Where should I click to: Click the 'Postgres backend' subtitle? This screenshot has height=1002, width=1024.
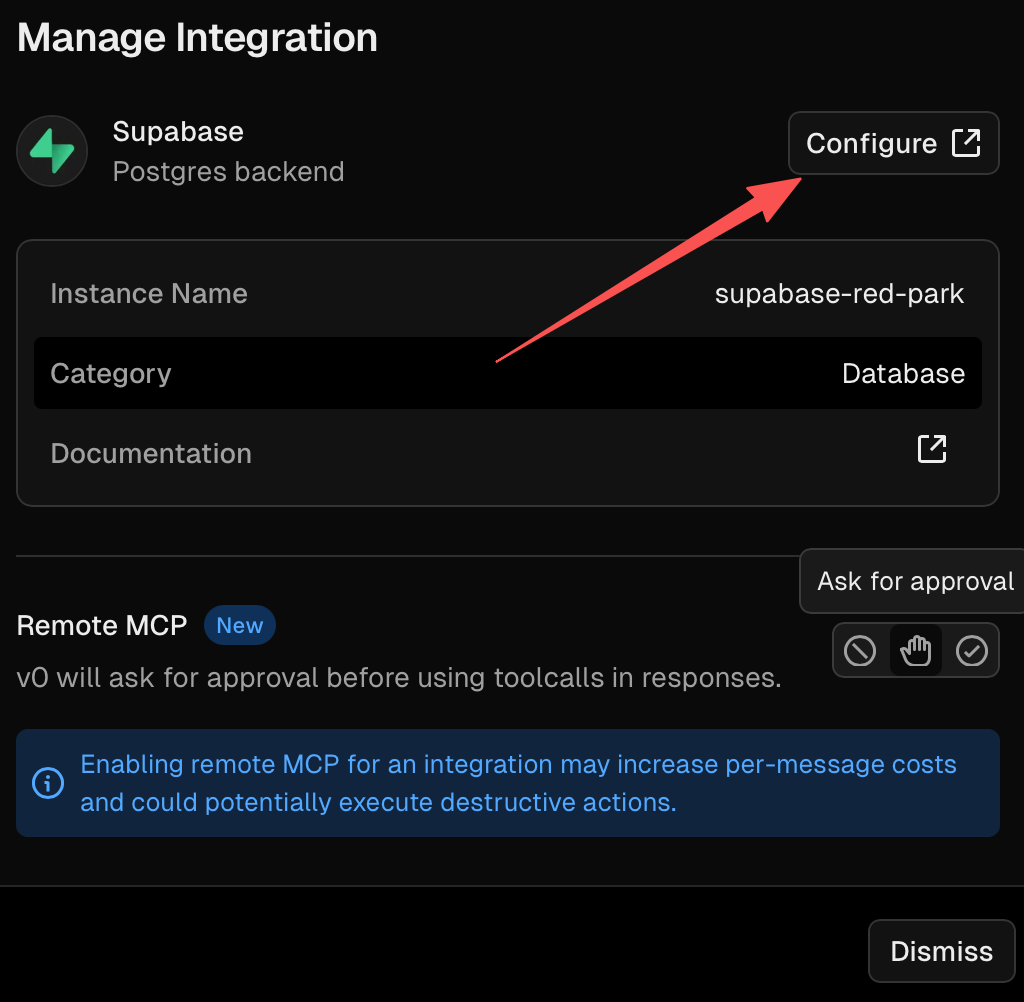click(229, 172)
